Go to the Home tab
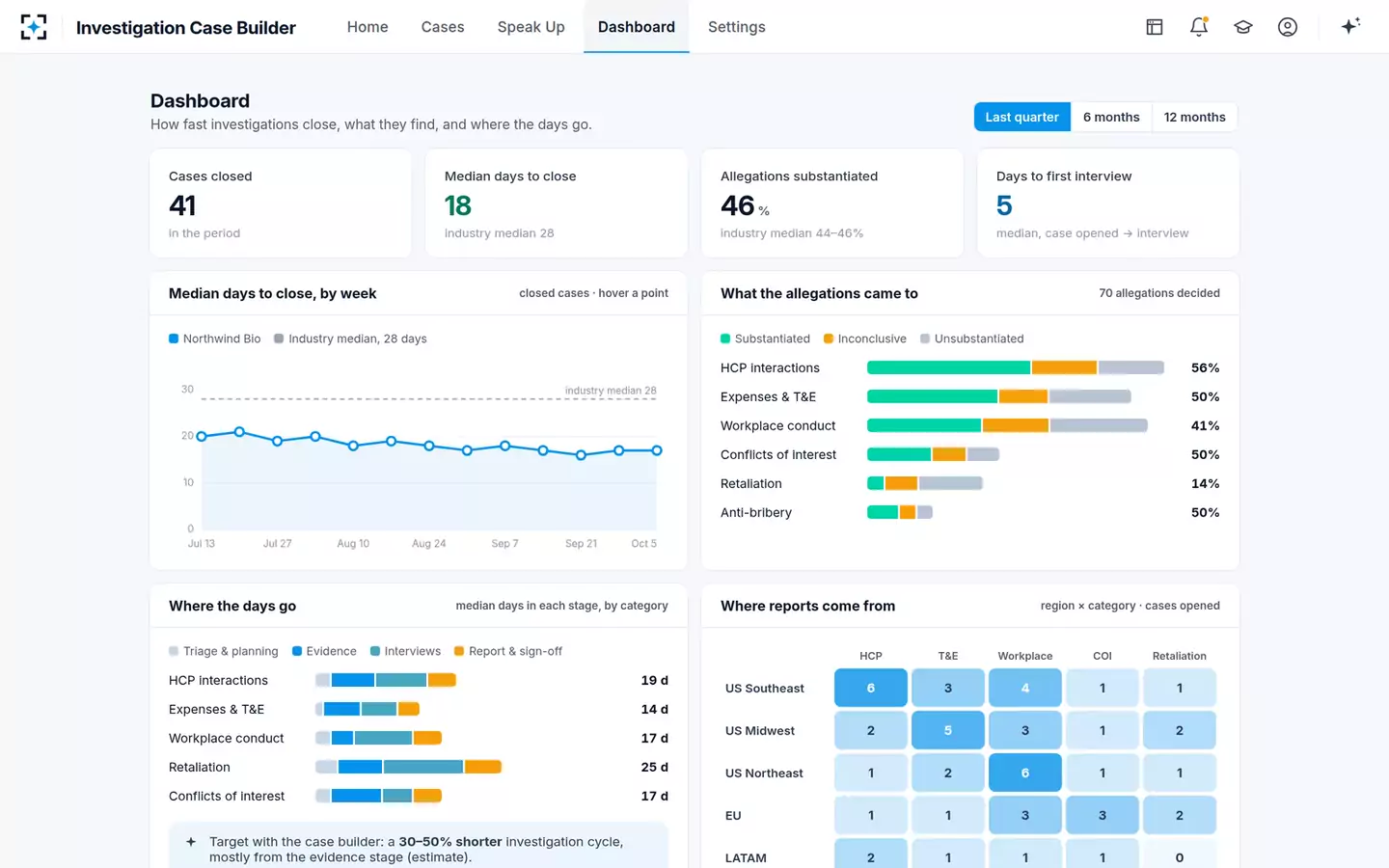 368,27
